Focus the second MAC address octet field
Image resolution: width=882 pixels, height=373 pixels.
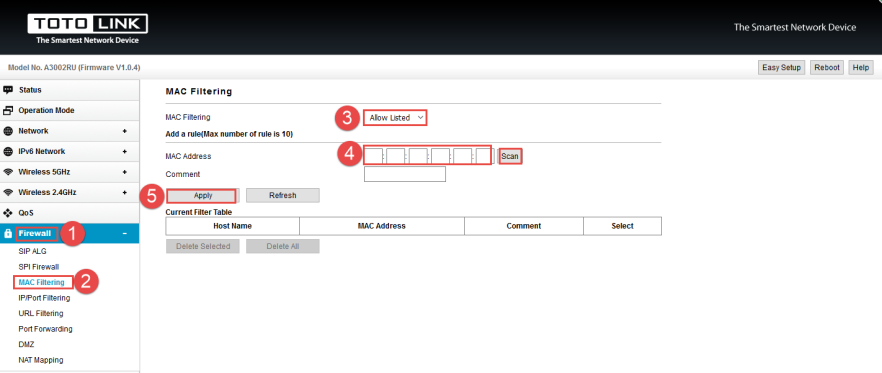396,156
